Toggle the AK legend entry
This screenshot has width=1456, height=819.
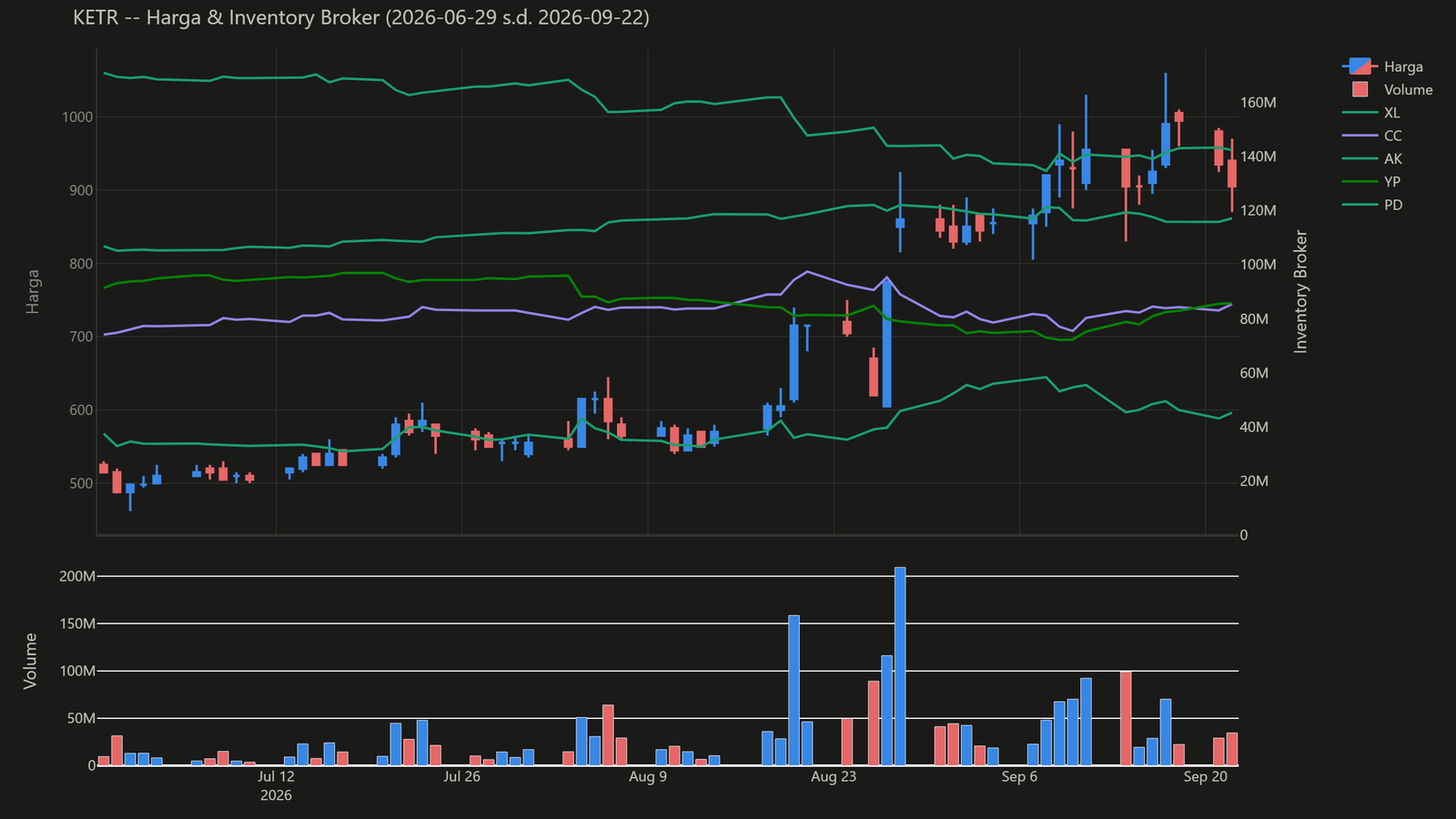tap(1372, 158)
